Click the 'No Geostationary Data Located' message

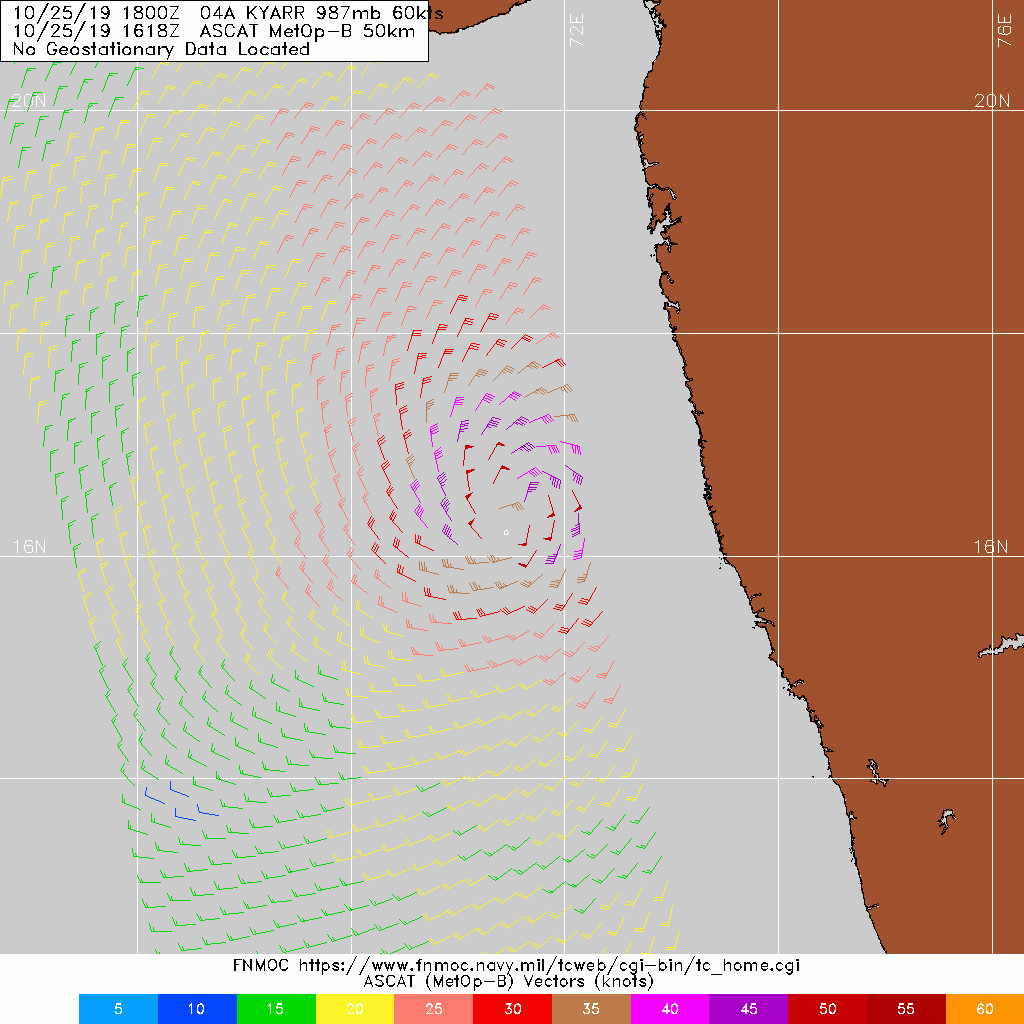(161, 49)
